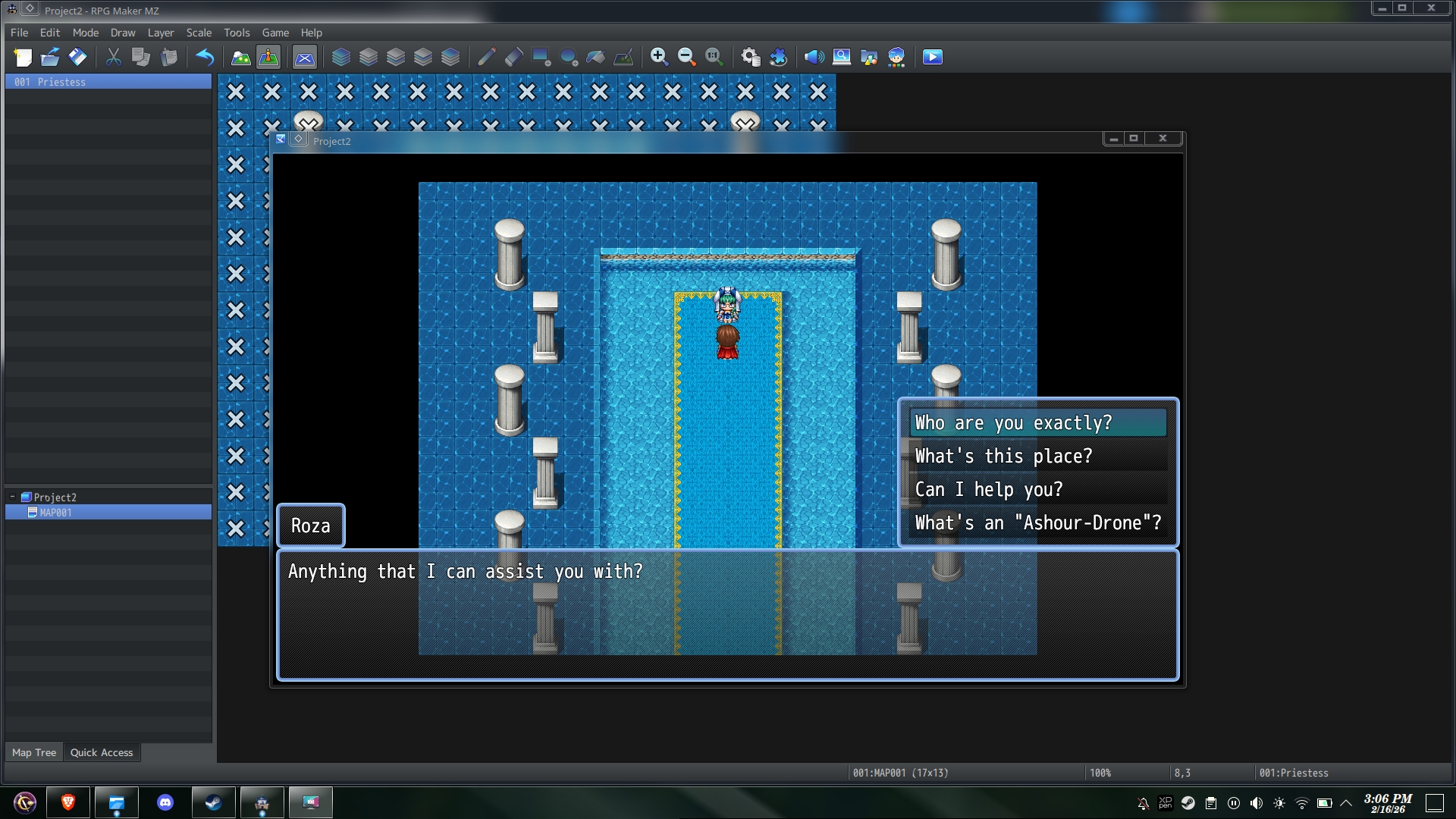Viewport: 1456px width, 819px height.
Task: Click the Undo arrow icon
Action: coord(205,57)
